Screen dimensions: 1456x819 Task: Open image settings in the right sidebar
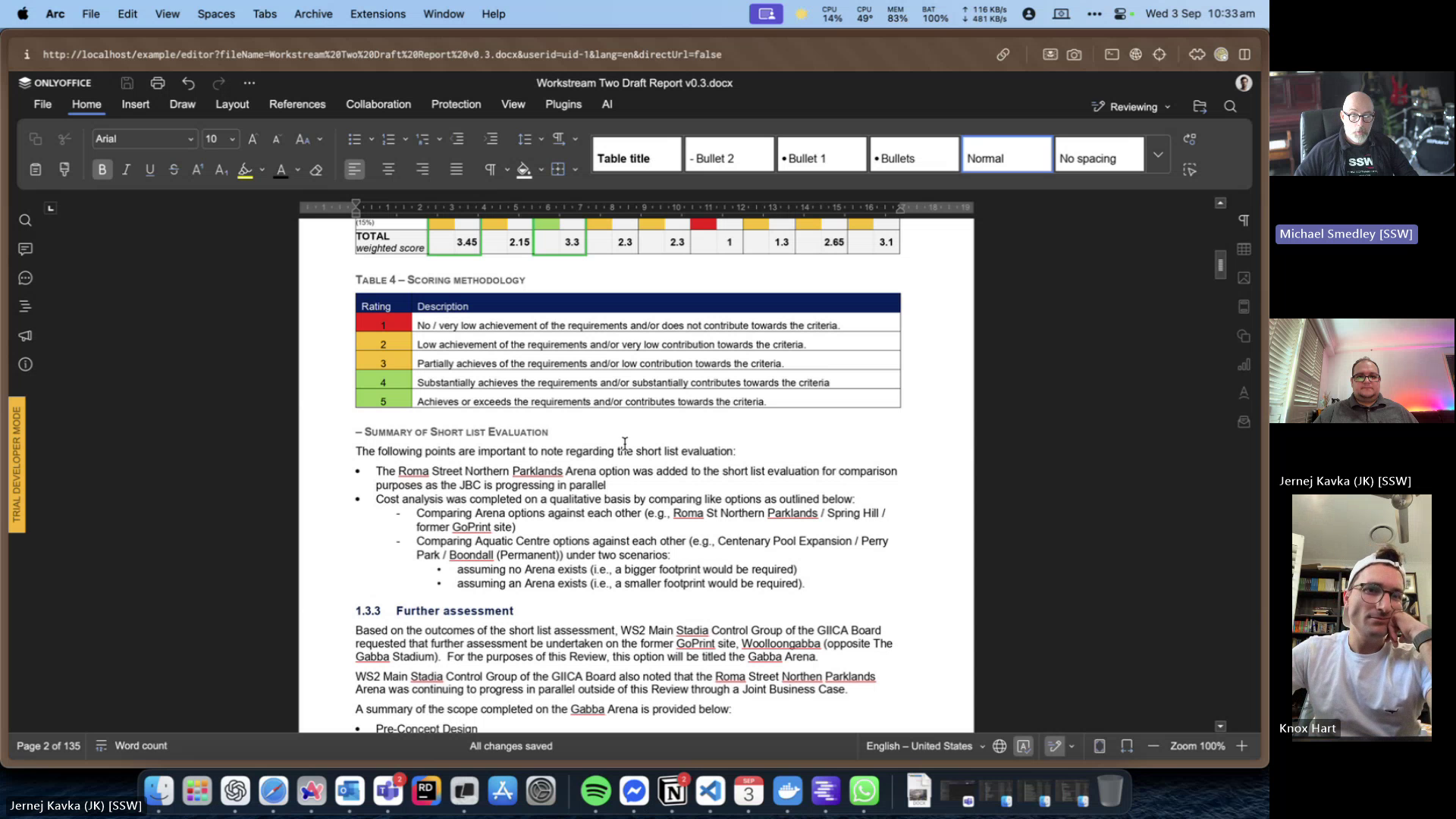pos(1244,278)
